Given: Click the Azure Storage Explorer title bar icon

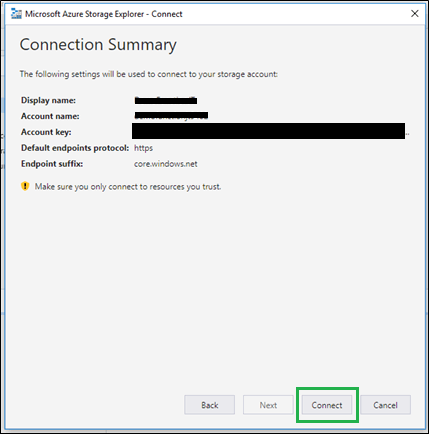Looking at the screenshot, I should (16, 14).
